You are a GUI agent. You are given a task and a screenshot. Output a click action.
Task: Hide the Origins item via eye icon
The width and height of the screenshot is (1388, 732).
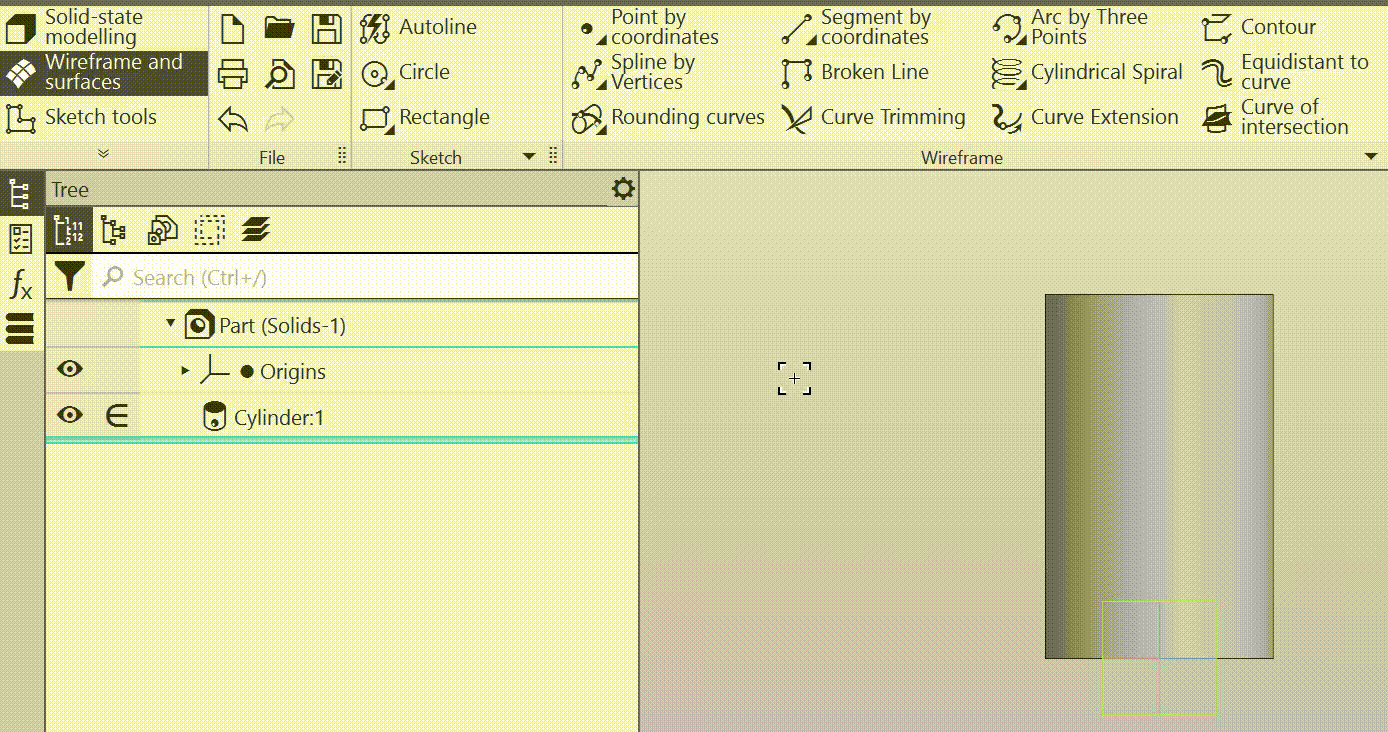[69, 370]
